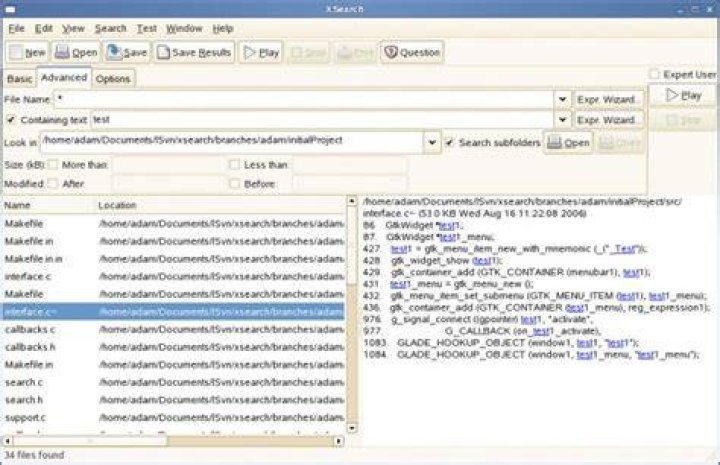This screenshot has width=720, height=465.
Task: Start search with the toolbar Play button
Action: click(x=261, y=52)
